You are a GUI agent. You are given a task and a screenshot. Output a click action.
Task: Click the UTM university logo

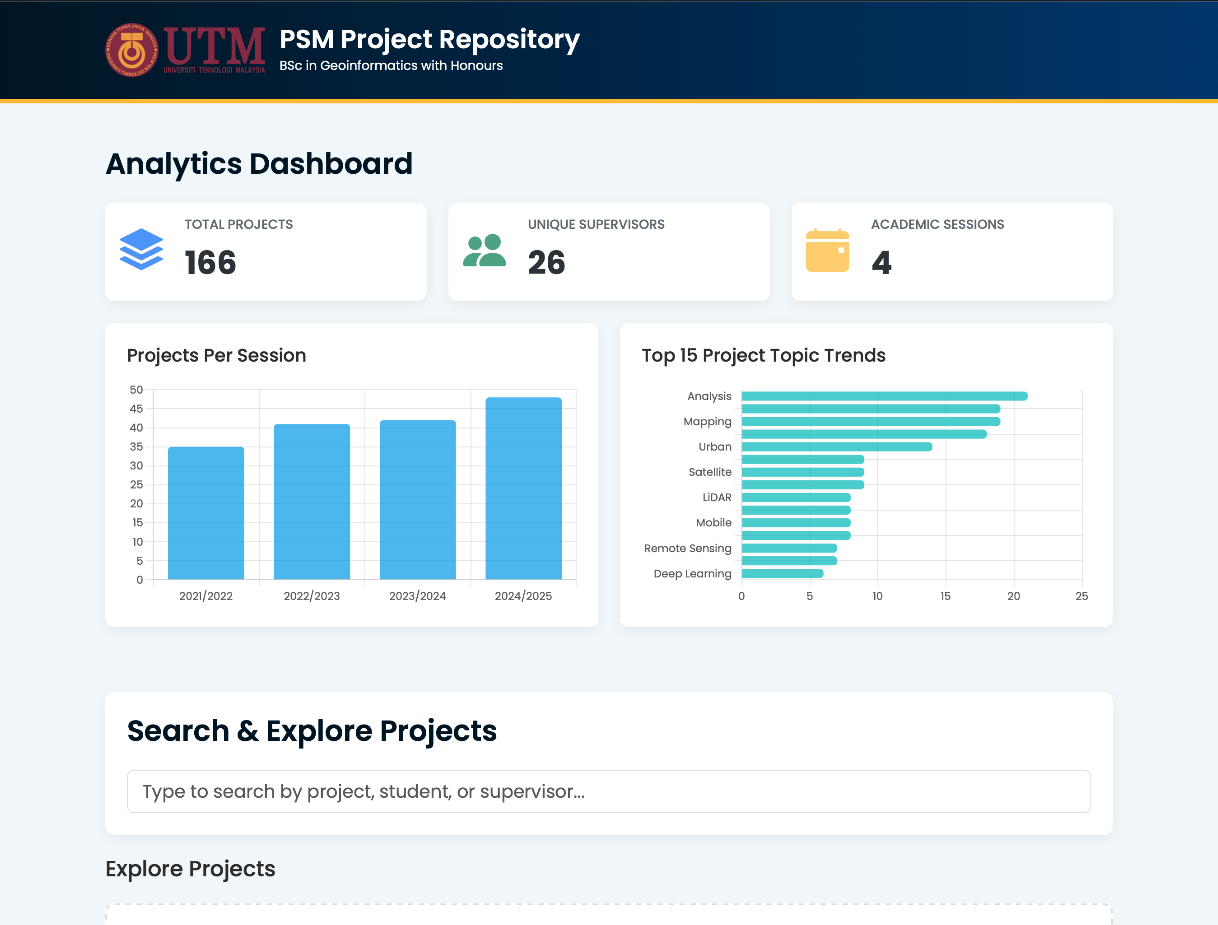pyautogui.click(x=185, y=50)
